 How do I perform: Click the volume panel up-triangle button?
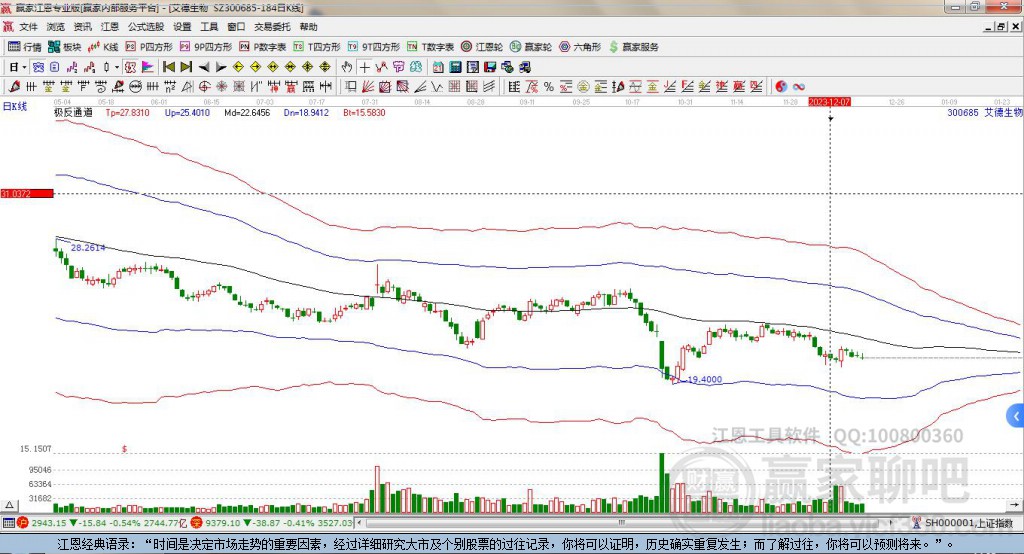click(x=9, y=505)
